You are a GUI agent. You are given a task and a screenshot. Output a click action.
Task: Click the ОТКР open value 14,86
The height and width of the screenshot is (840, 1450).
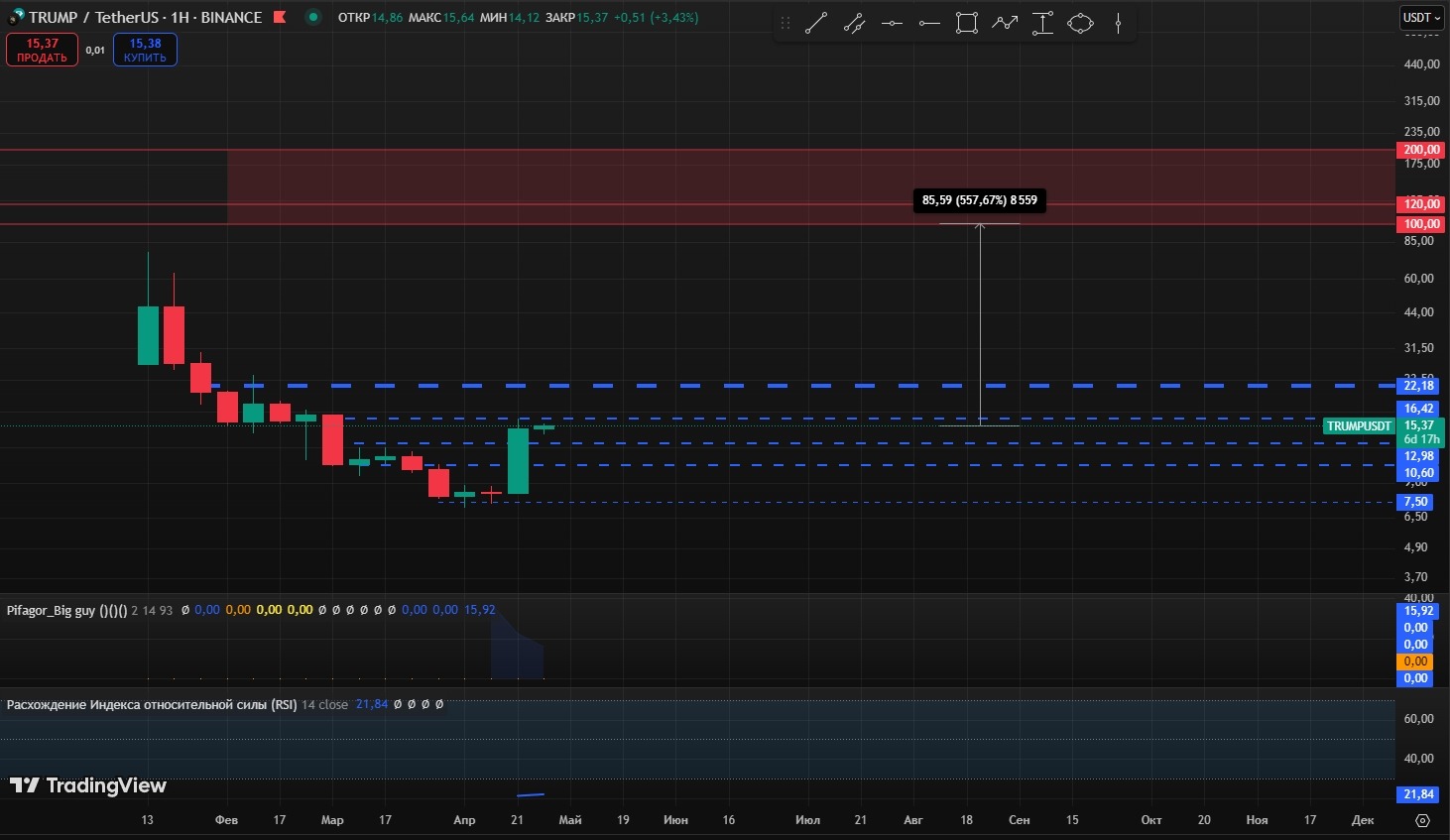click(387, 18)
